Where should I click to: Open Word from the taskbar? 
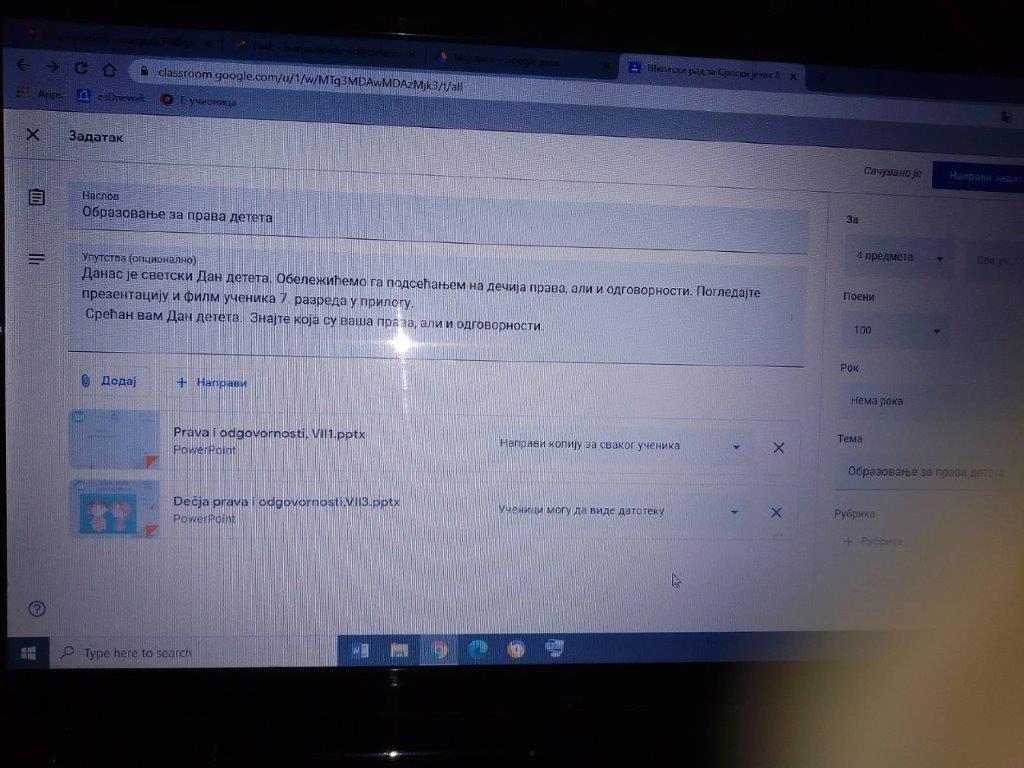click(x=360, y=650)
